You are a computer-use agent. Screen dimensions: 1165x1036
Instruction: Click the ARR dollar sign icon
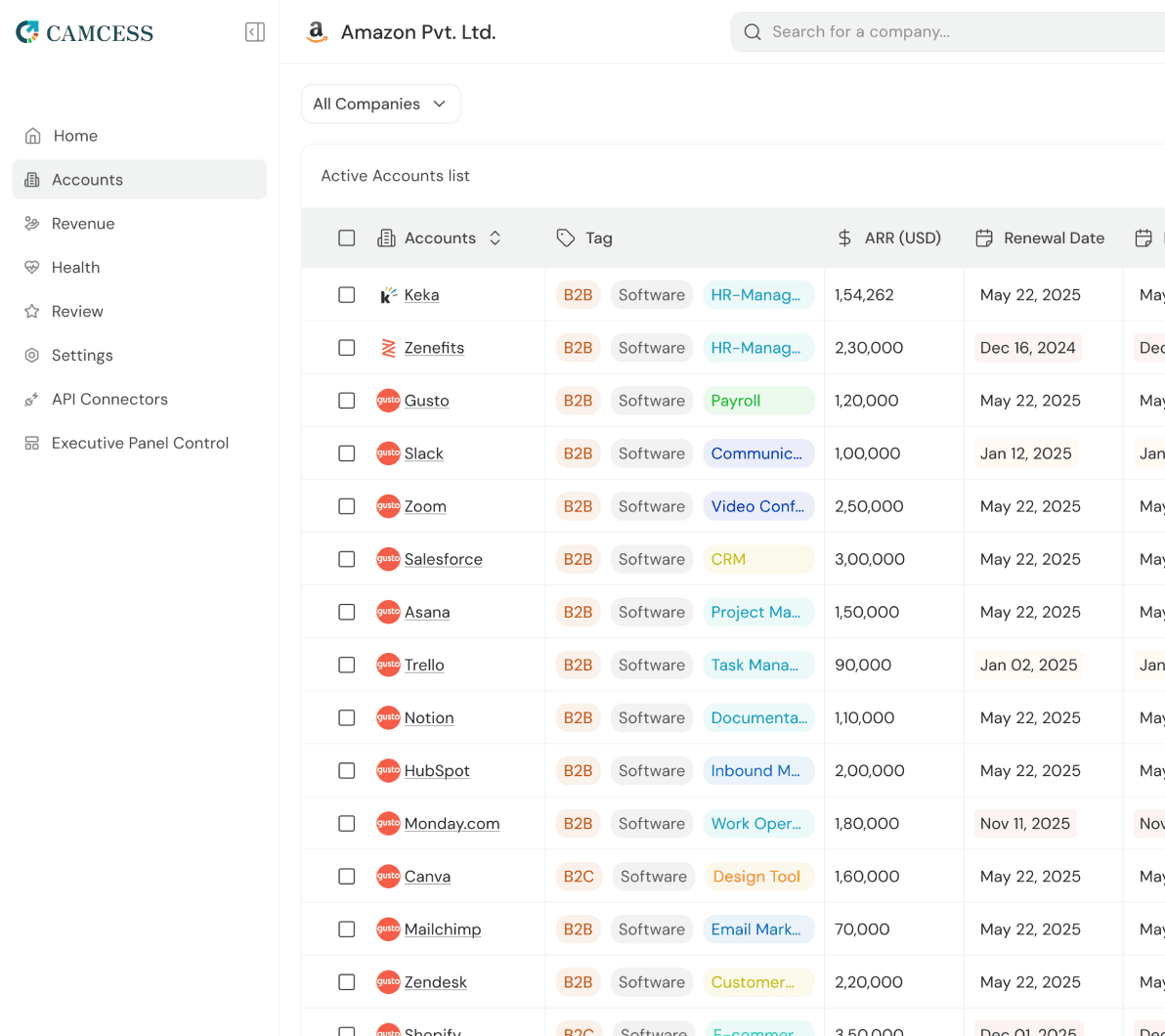point(844,237)
